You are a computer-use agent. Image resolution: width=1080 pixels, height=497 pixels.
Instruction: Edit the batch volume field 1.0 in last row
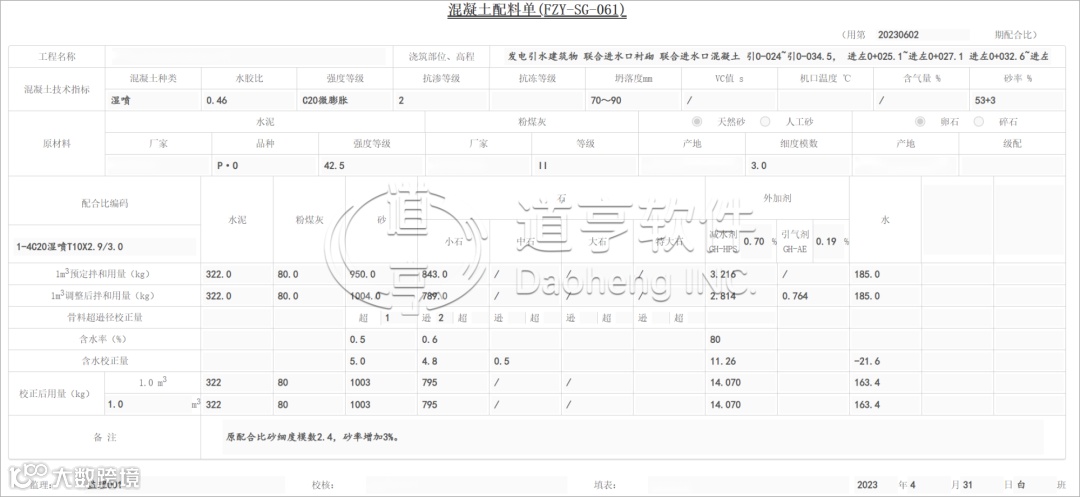[147, 405]
